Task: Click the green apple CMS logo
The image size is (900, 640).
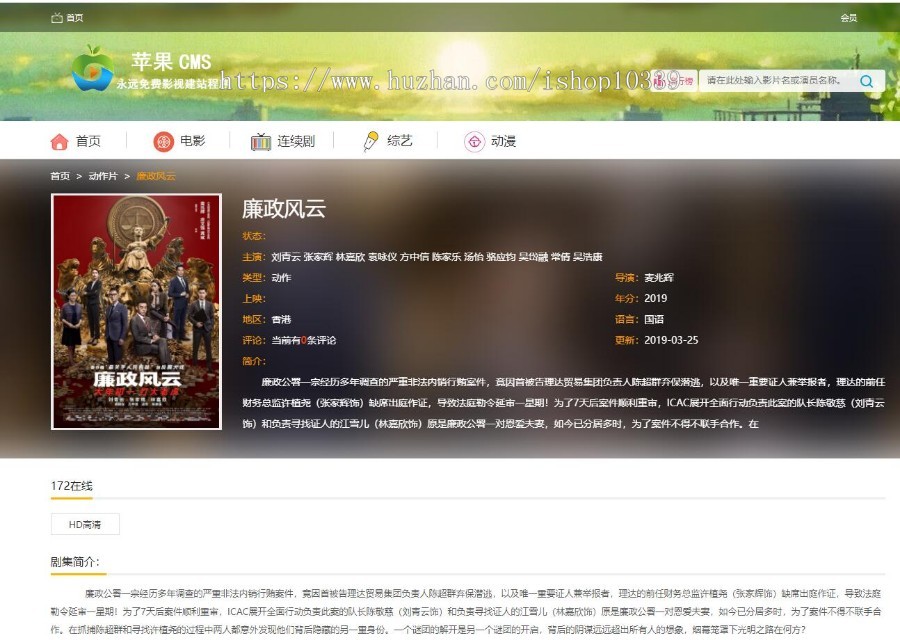Action: (95, 72)
